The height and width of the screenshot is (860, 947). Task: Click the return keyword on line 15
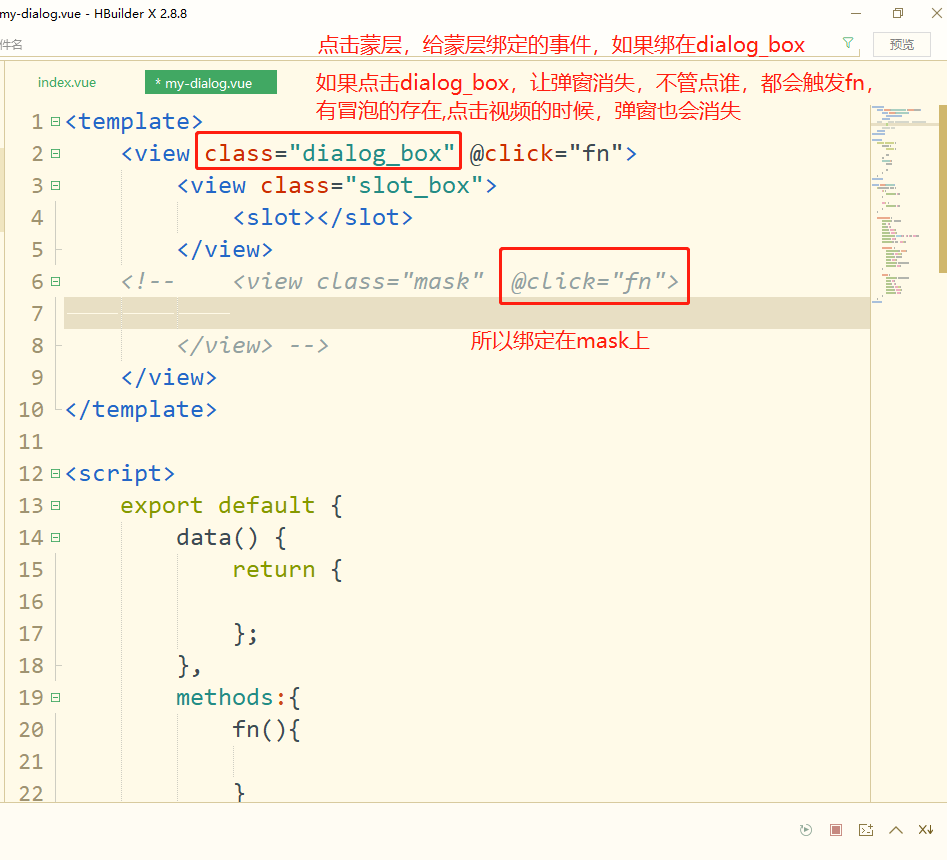coord(274,570)
